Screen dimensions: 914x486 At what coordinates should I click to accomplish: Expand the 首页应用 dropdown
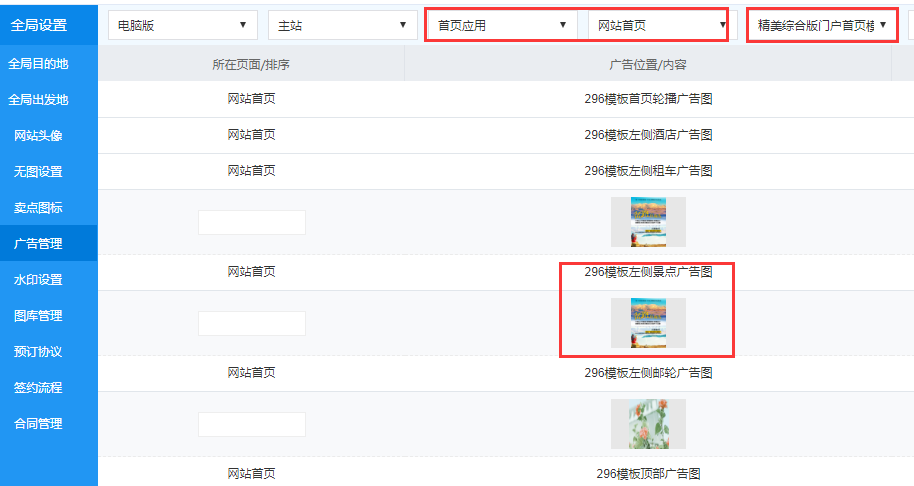(x=502, y=25)
